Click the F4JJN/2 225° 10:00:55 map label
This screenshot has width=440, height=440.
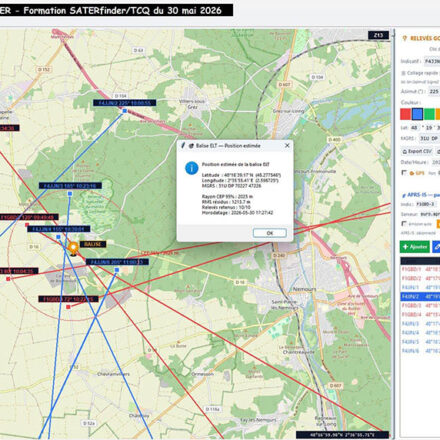(x=125, y=103)
